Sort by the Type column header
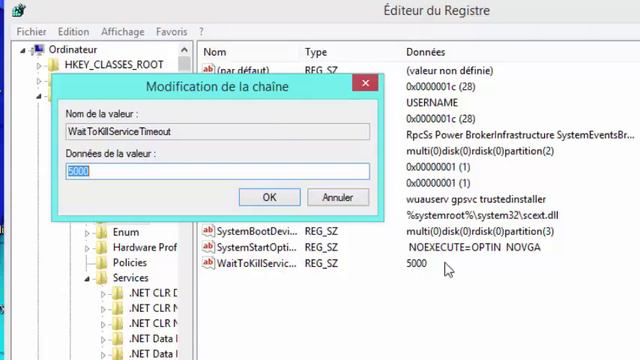Viewport: 640px width, 360px height. [x=316, y=52]
